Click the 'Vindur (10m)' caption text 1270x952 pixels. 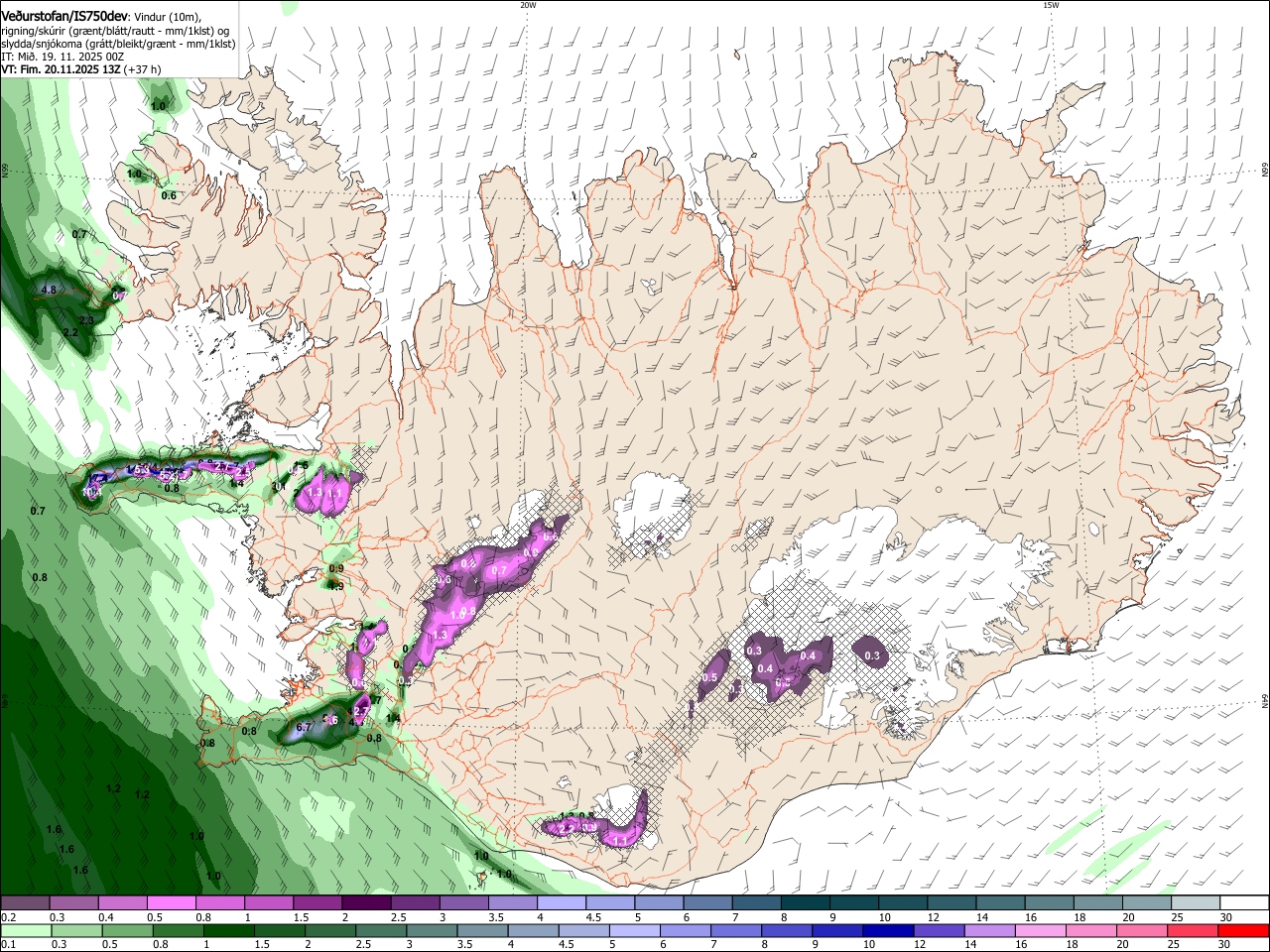tap(169, 17)
